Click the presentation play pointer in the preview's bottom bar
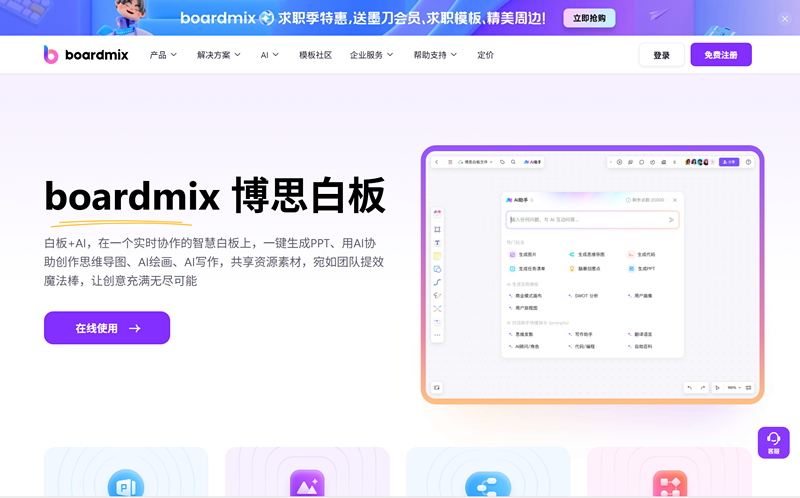800x498 pixels. click(717, 388)
